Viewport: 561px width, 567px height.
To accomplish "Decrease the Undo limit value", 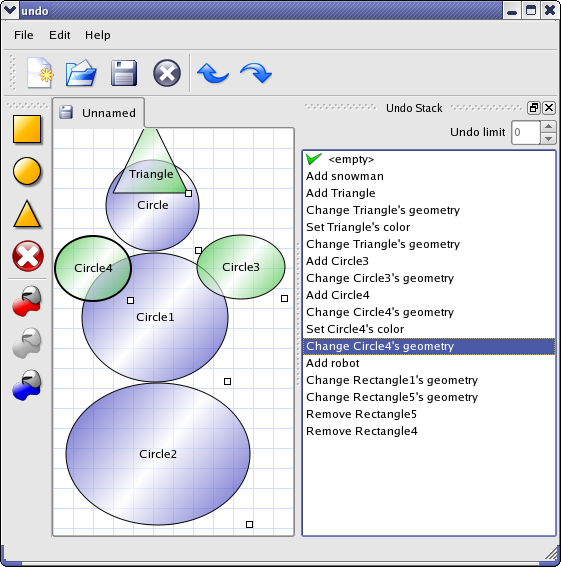I will (x=548, y=139).
